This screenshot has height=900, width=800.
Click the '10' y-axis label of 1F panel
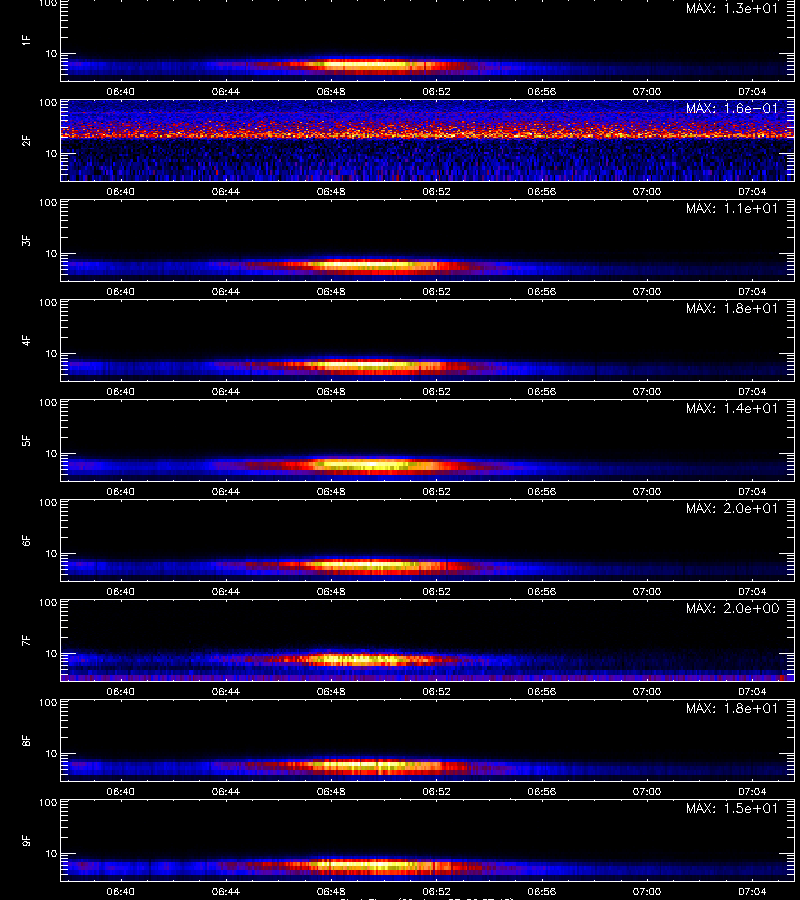click(x=51, y=54)
